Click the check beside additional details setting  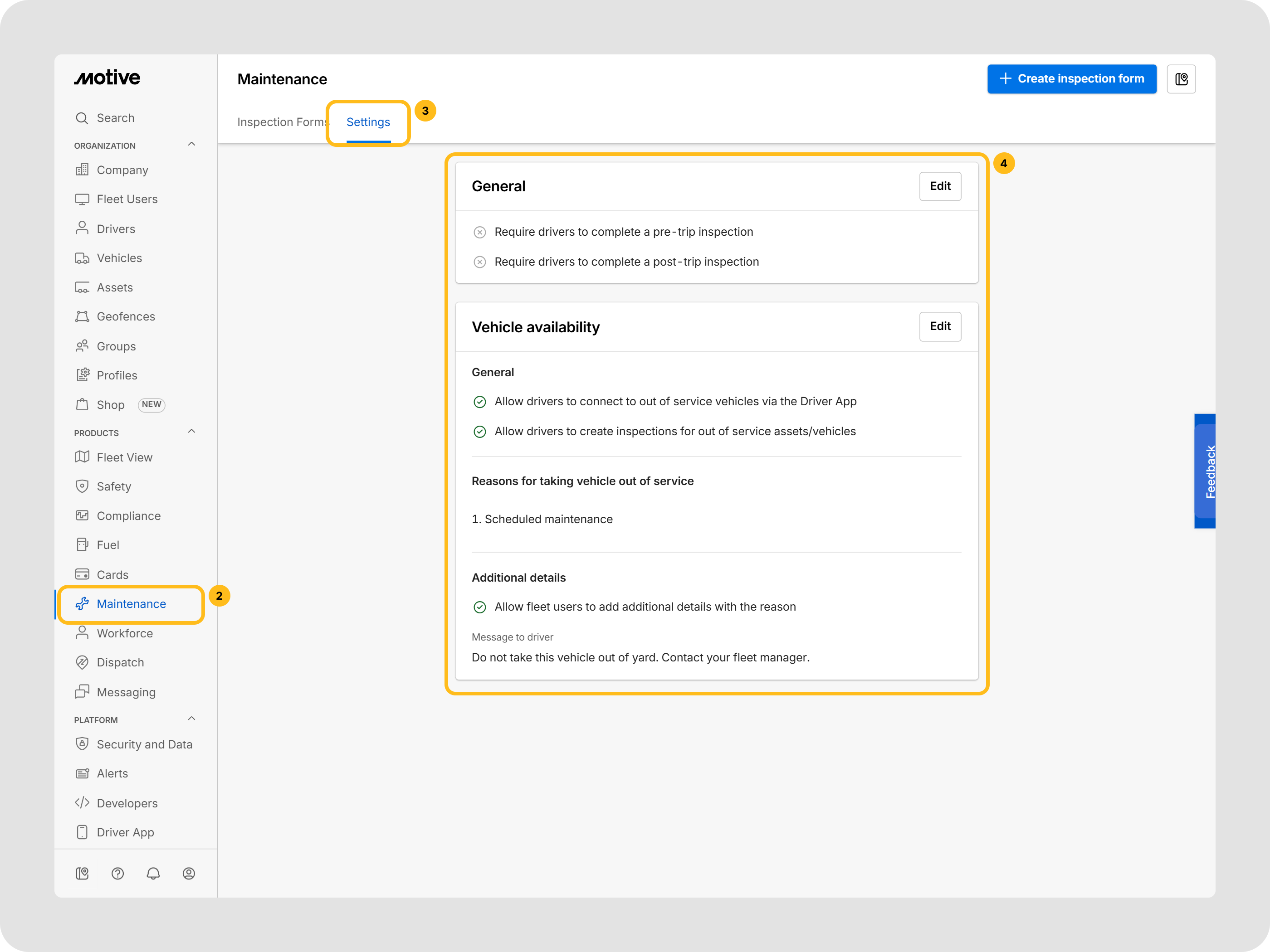click(x=479, y=607)
